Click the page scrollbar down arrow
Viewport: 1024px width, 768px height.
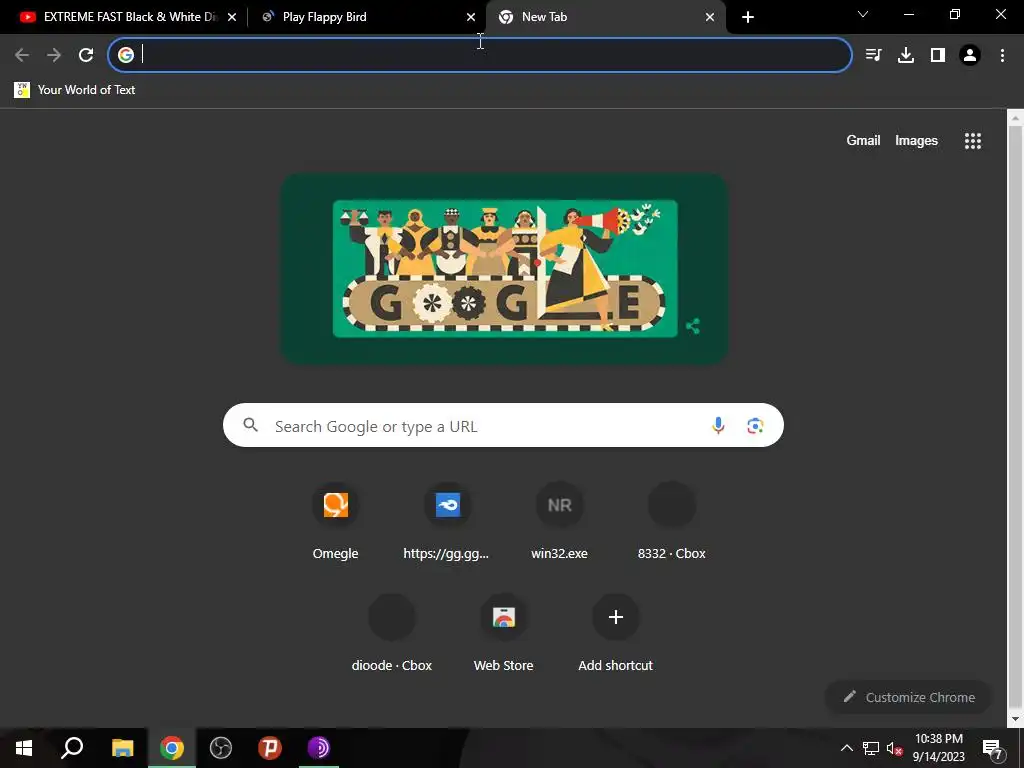click(1015, 719)
